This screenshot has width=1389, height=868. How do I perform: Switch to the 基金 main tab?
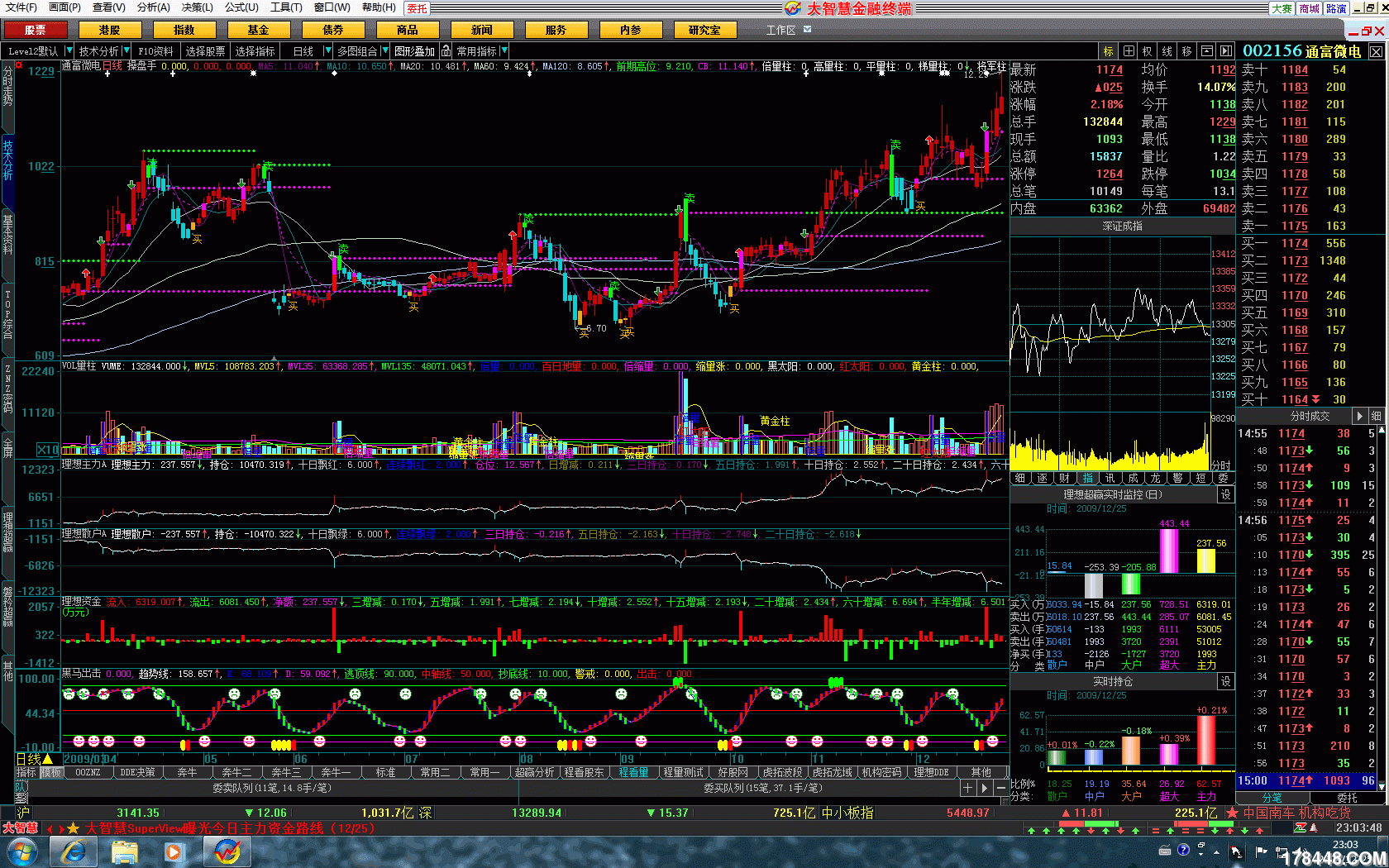(x=259, y=30)
